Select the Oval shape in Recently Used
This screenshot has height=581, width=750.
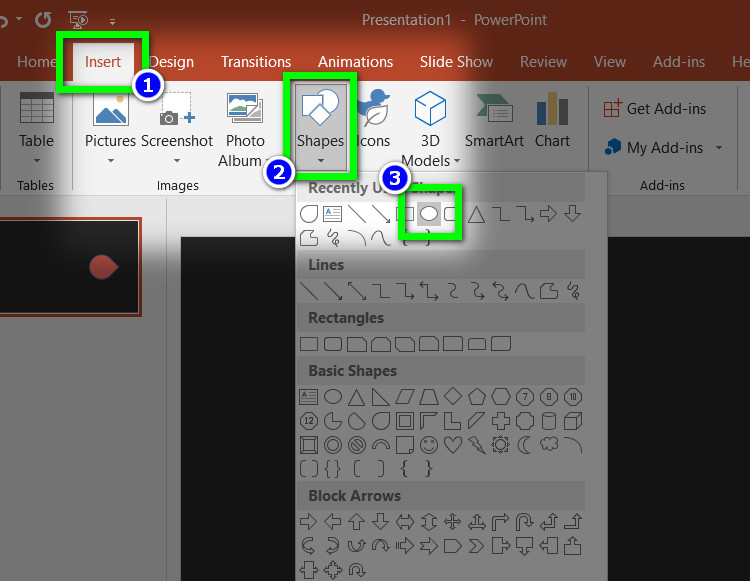[429, 213]
